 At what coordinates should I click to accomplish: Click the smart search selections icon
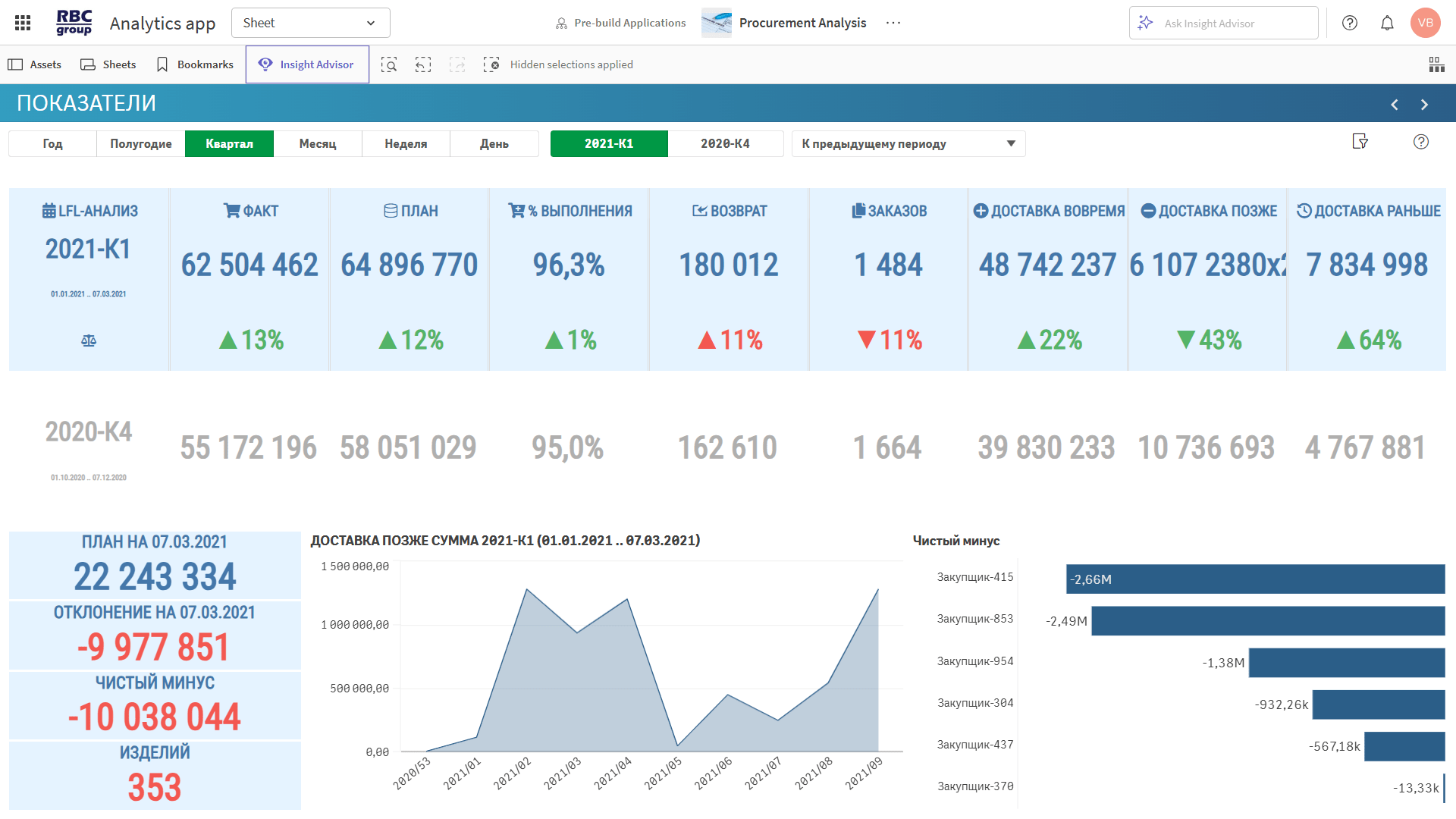(x=389, y=64)
